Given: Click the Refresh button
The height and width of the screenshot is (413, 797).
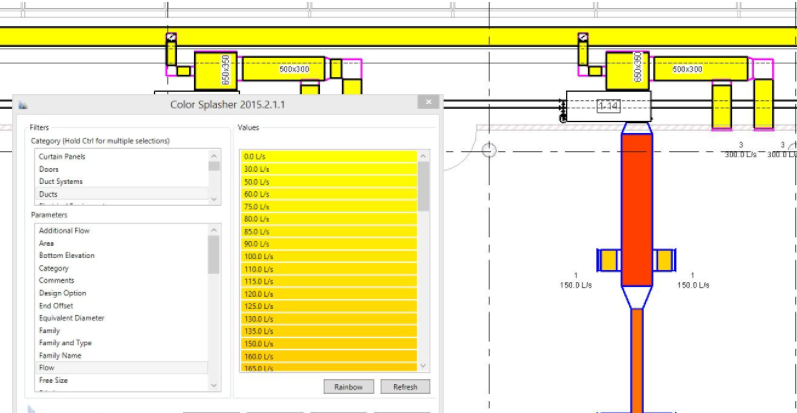Looking at the screenshot, I should 405,387.
